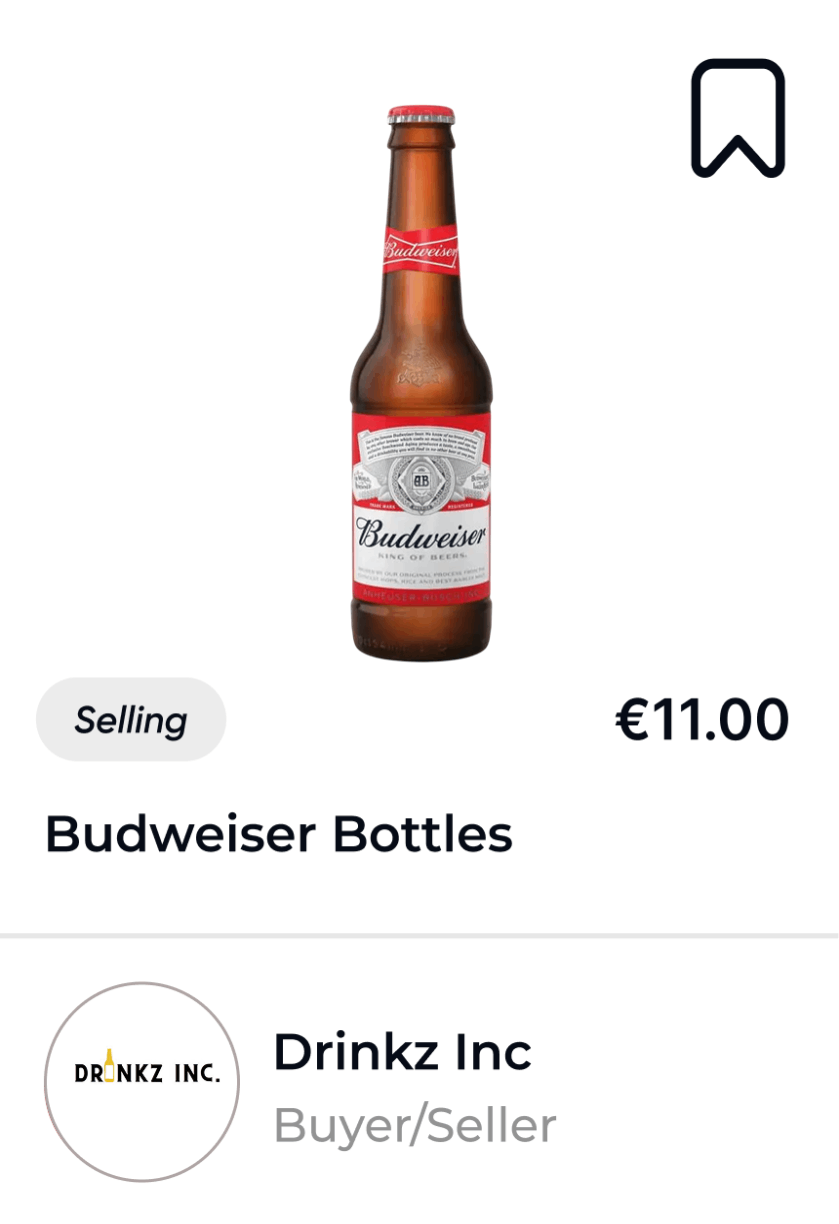Click the Budweiser script on main label
The image size is (839, 1224).
(421, 532)
